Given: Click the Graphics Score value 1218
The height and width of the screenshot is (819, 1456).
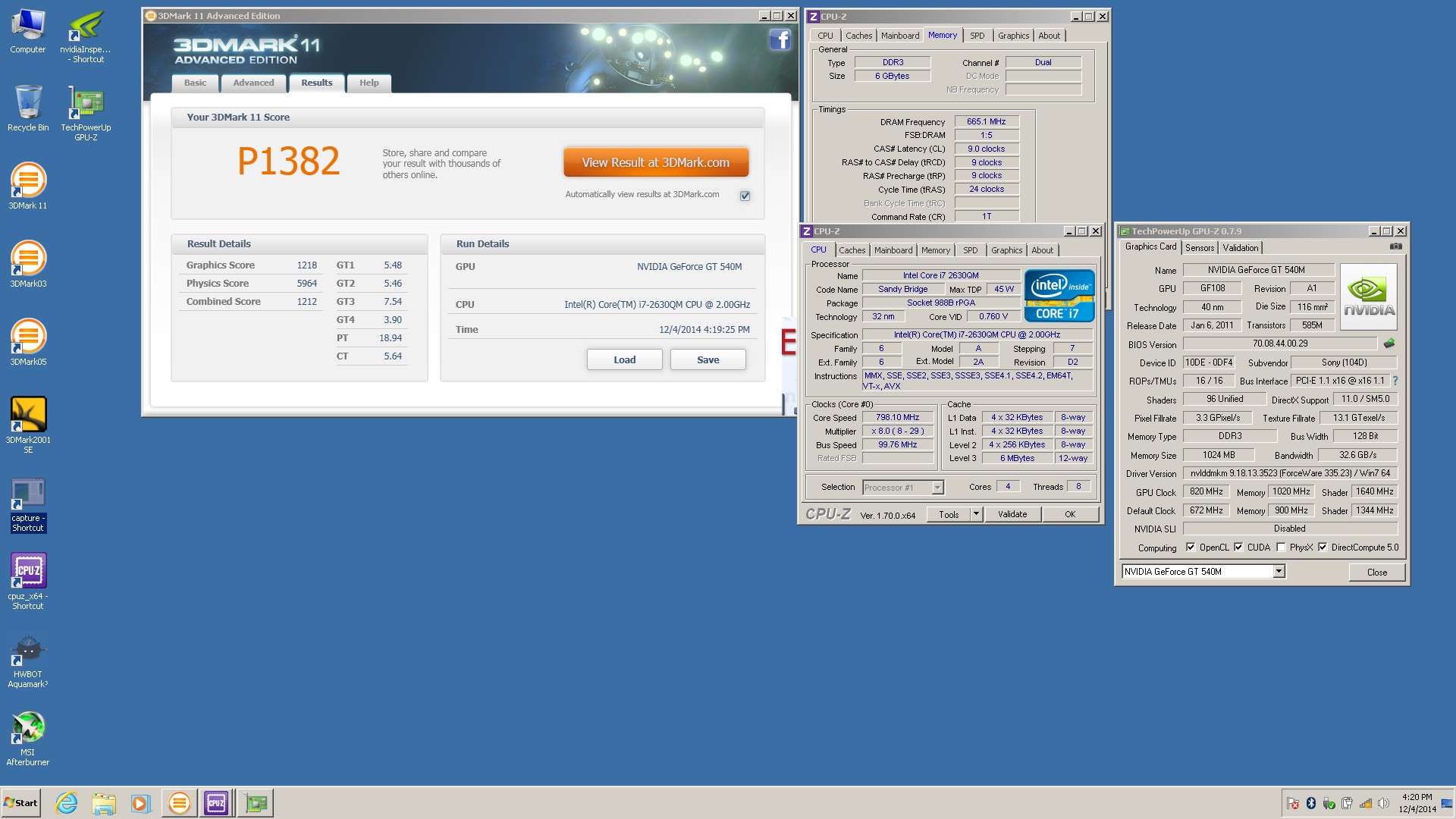Looking at the screenshot, I should (306, 265).
